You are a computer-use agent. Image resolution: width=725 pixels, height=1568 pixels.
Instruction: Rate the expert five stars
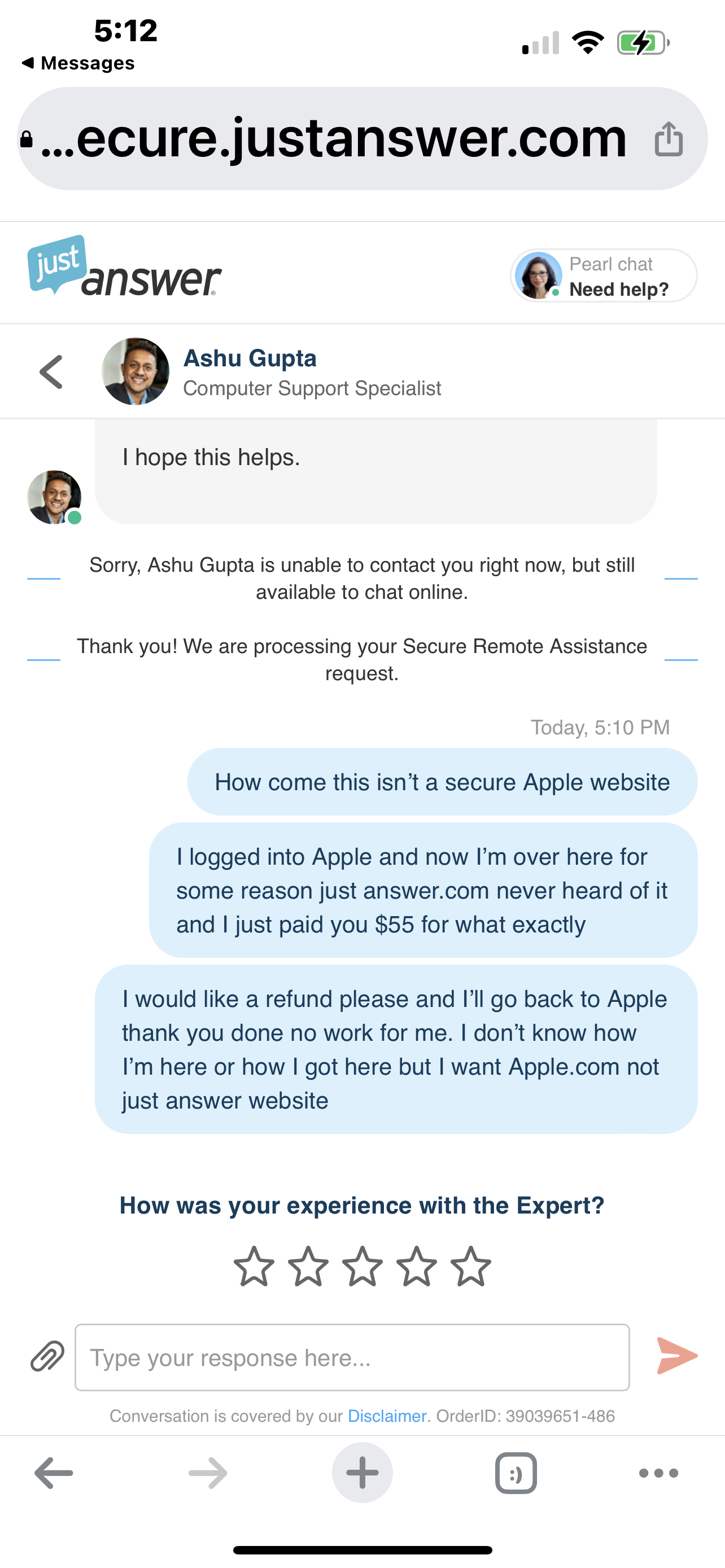[470, 1266]
